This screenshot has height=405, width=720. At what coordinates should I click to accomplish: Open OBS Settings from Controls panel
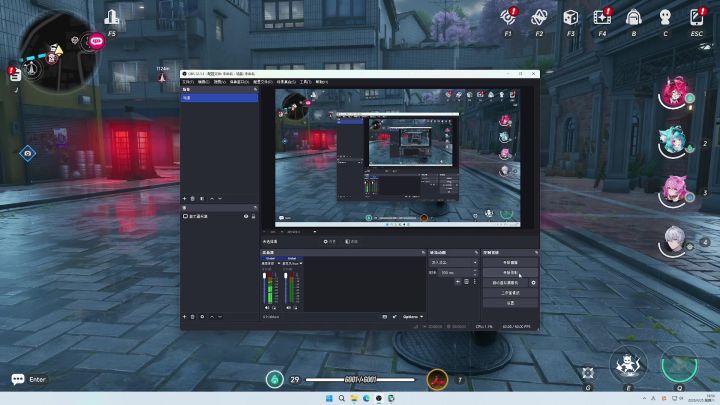point(510,303)
